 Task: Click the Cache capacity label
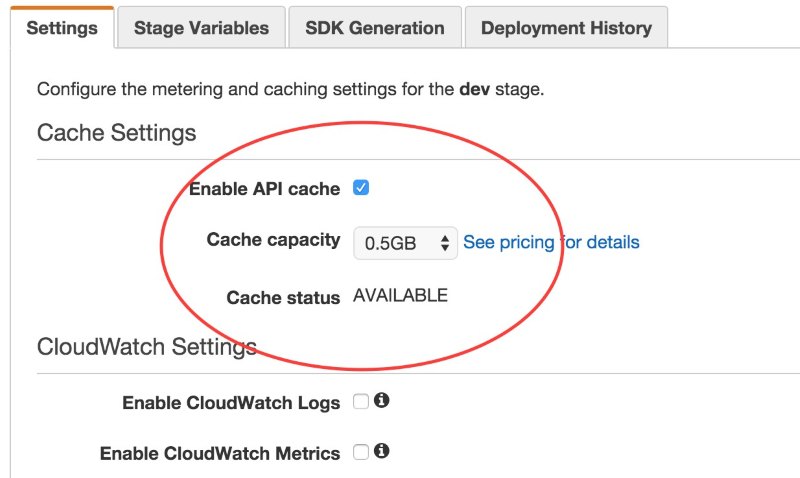pos(273,240)
